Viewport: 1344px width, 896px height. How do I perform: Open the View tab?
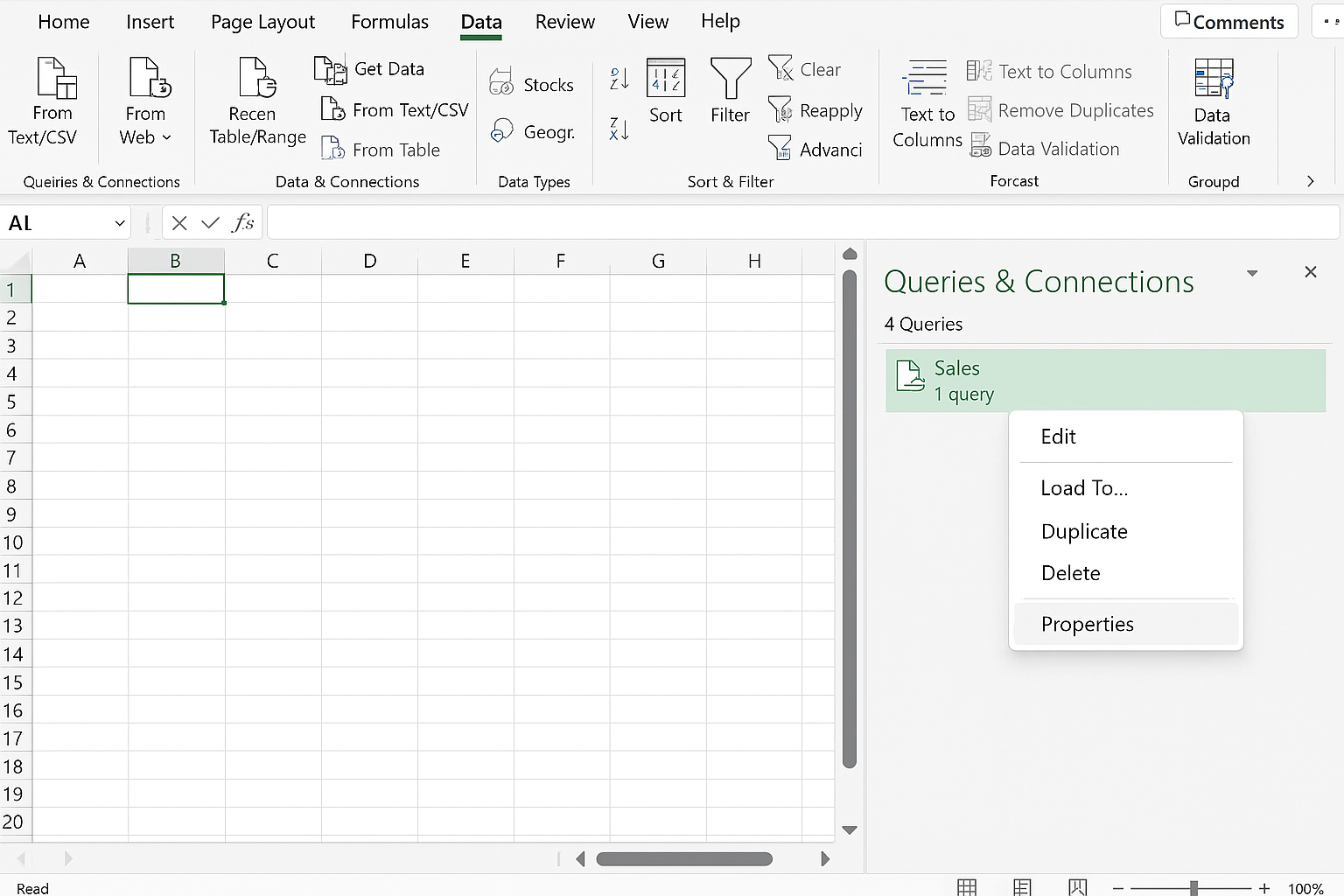648,22
